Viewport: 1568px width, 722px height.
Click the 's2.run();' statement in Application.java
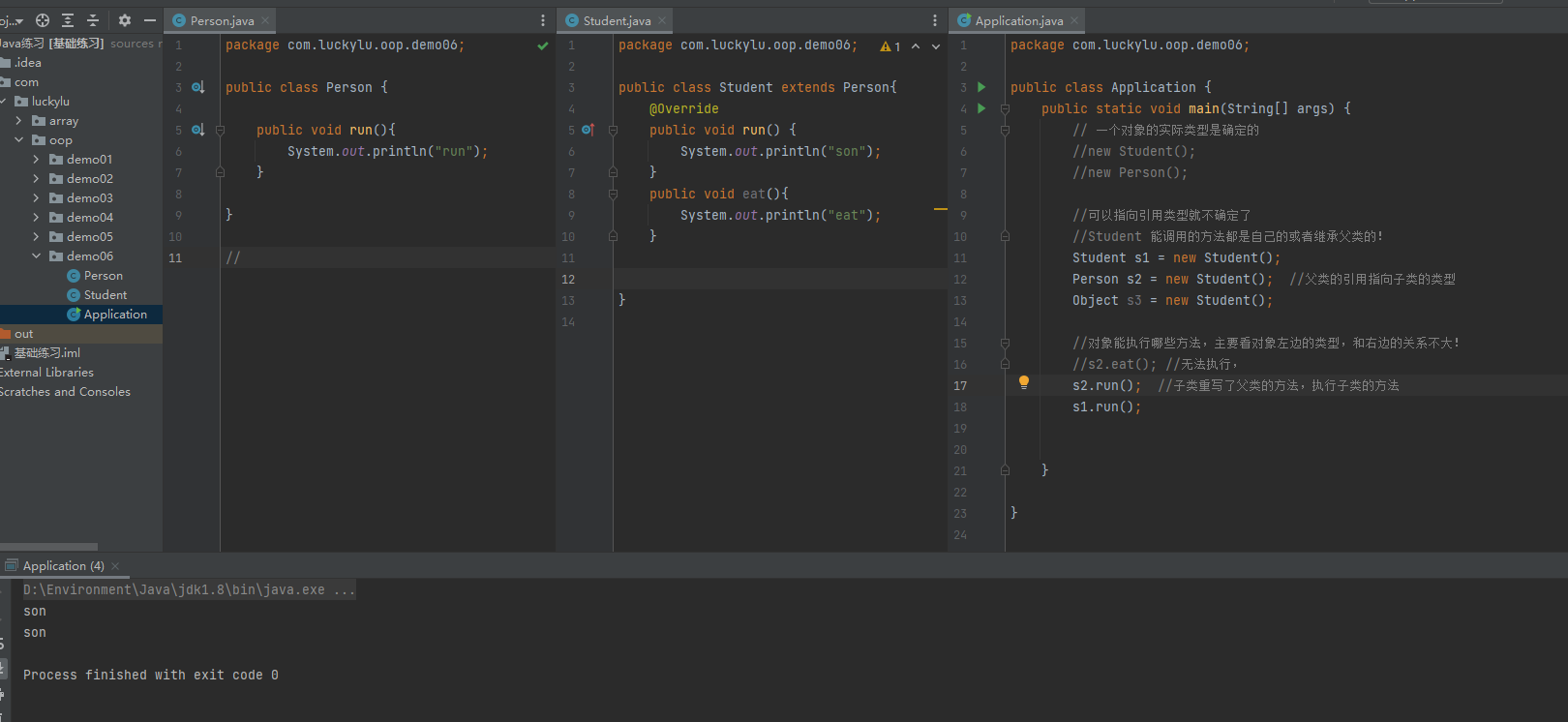[1106, 385]
